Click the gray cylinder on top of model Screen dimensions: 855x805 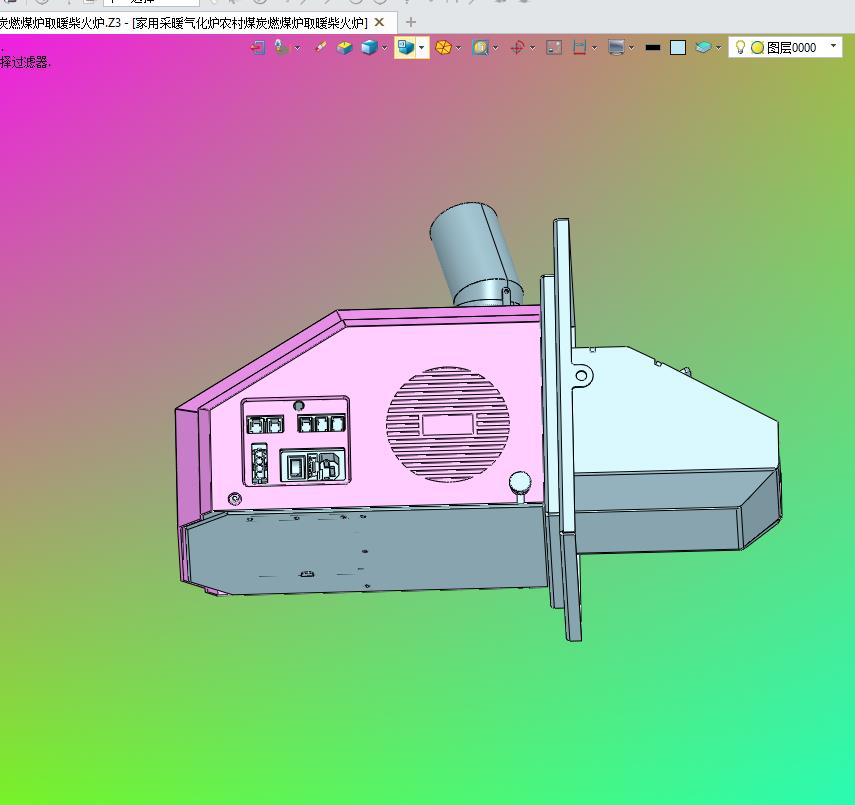pyautogui.click(x=475, y=254)
